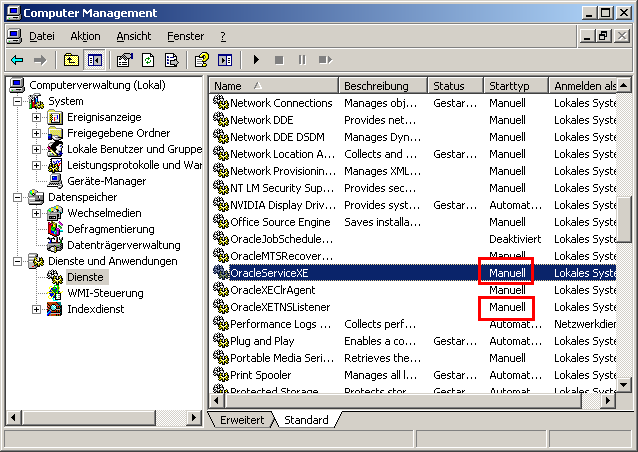Click the Computer Management menu bar icon
638x452 pixels.
14,36
